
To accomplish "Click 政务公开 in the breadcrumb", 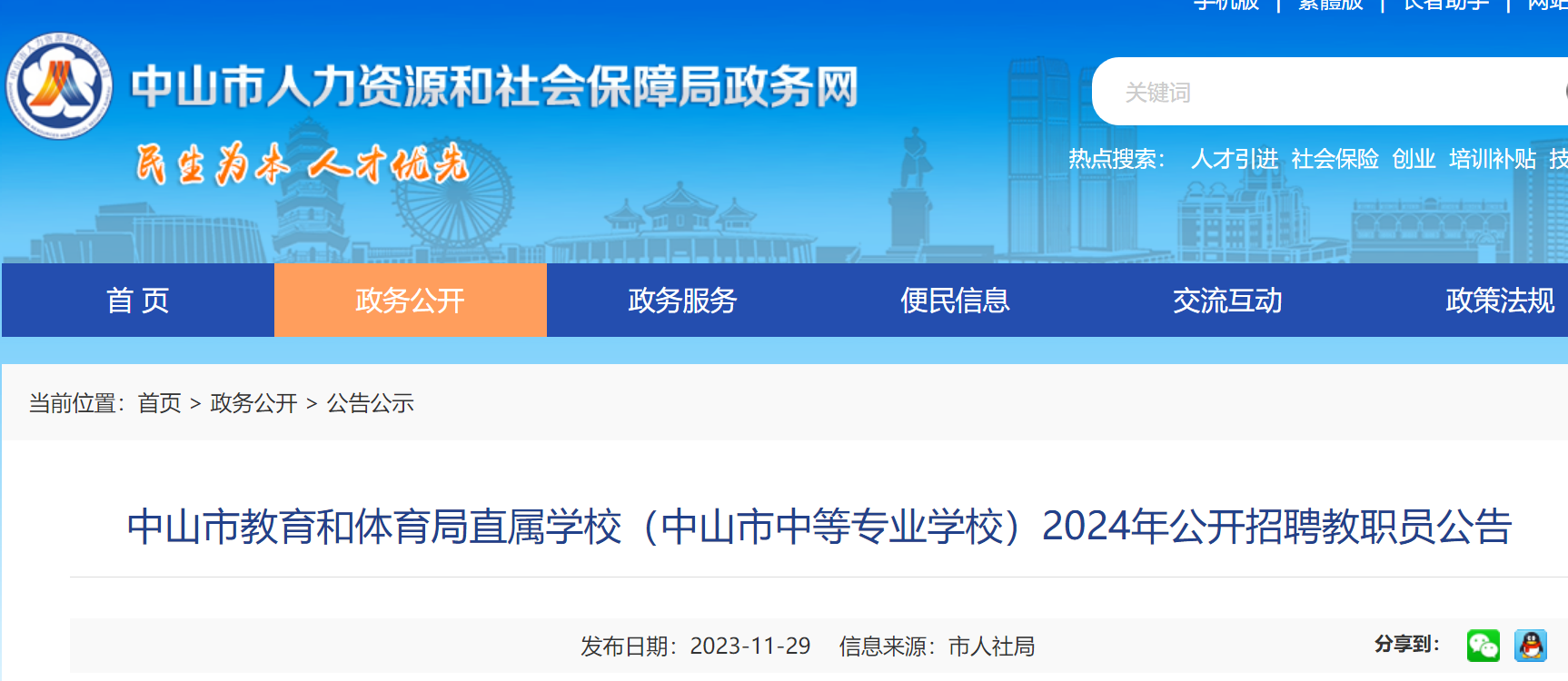I will [x=253, y=403].
